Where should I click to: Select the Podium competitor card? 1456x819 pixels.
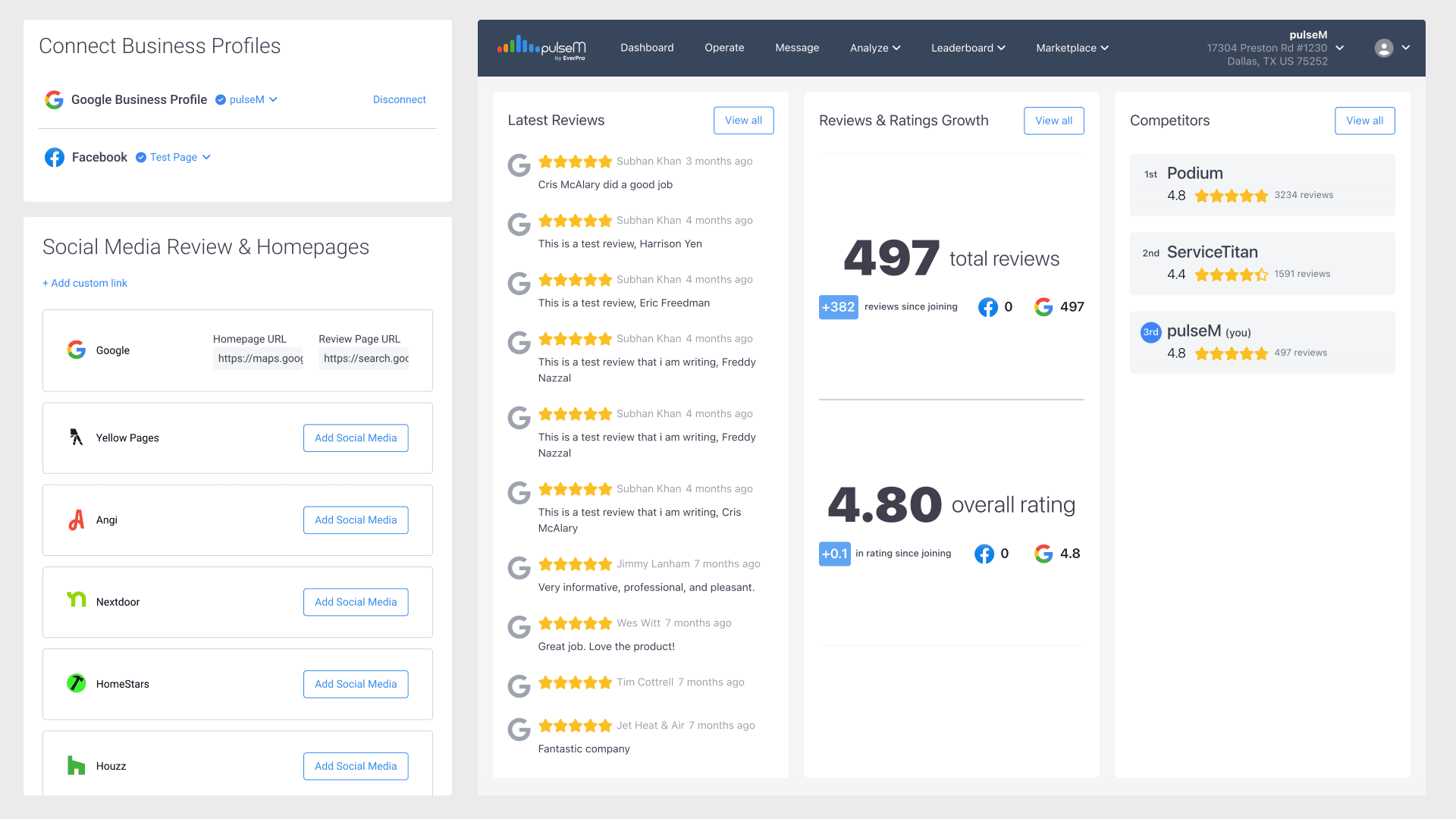pyautogui.click(x=1263, y=185)
